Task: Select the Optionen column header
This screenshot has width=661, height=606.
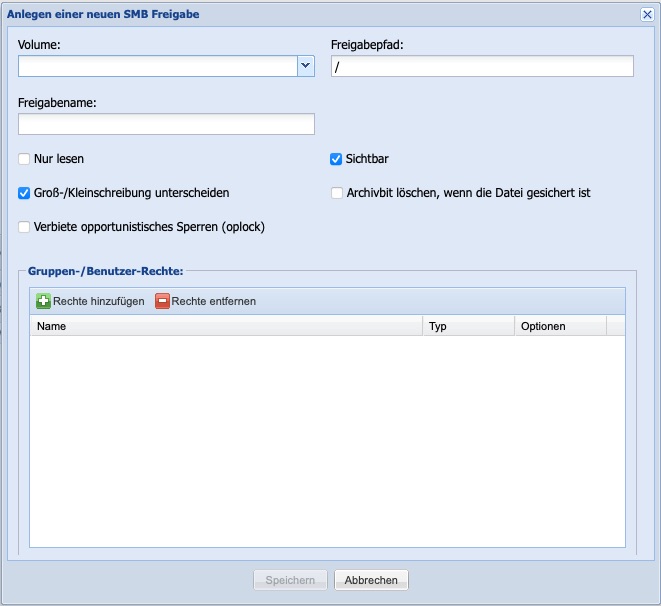Action: [x=559, y=326]
